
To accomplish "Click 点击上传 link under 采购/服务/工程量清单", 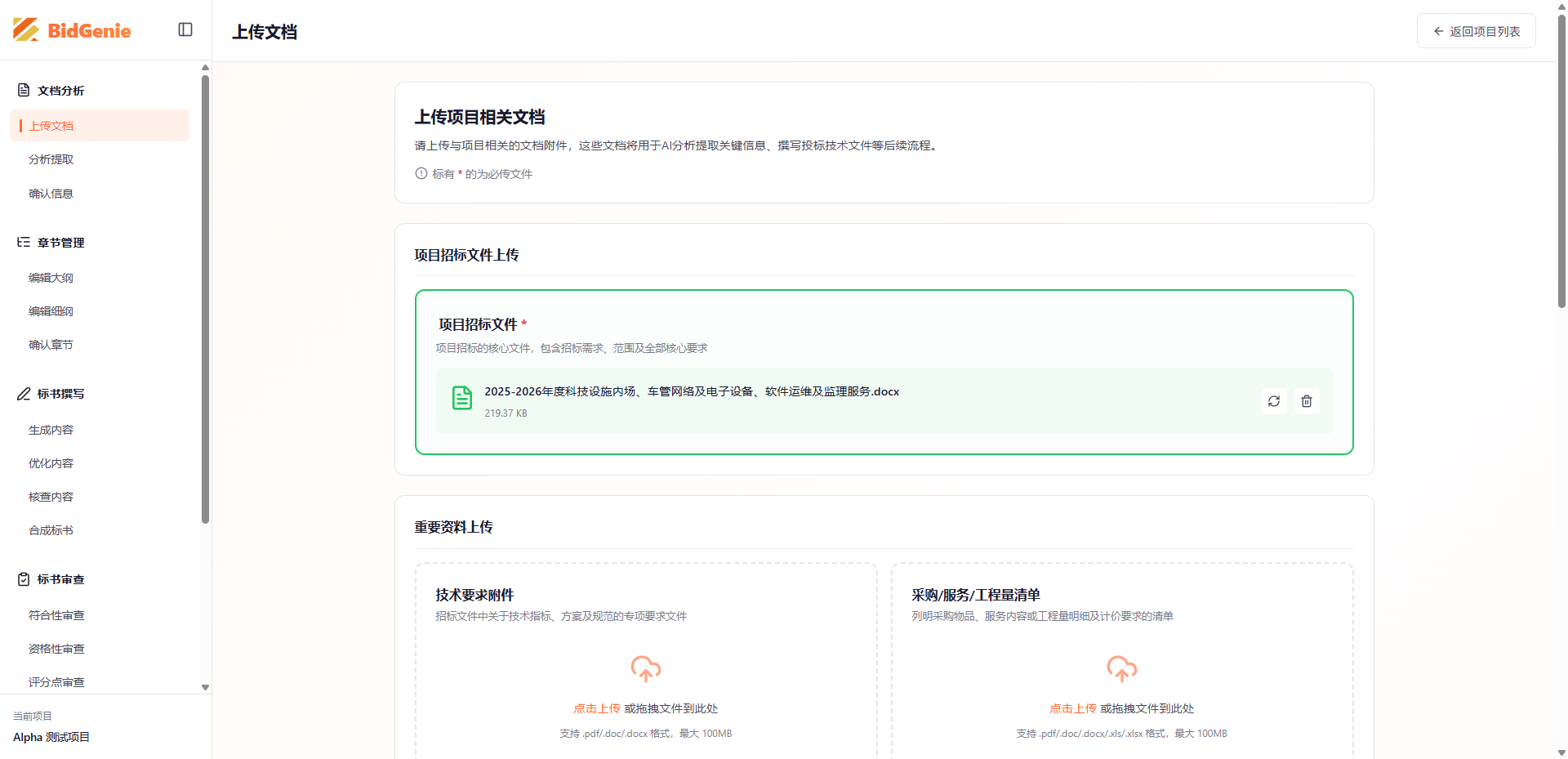I will pyautogui.click(x=1072, y=708).
